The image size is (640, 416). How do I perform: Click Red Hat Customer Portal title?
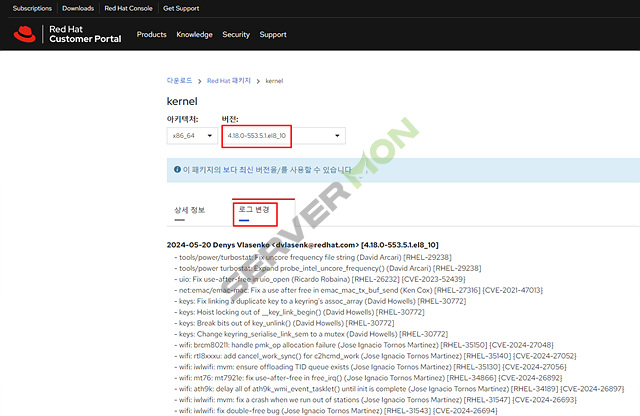85,34
